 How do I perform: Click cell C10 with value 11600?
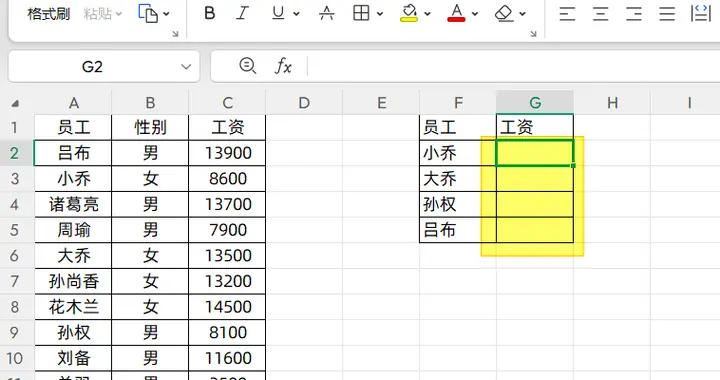(x=227, y=358)
